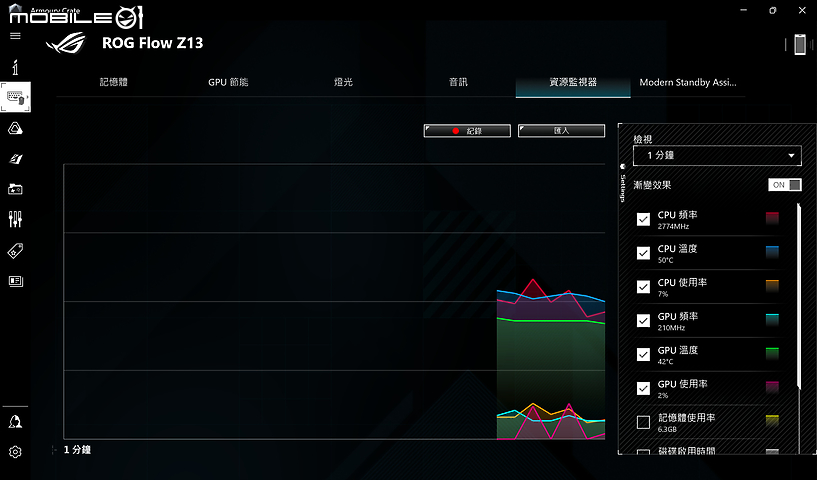Switch to the GPU 節能 tab
Screen dimensions: 817x480
pyautogui.click(x=228, y=82)
